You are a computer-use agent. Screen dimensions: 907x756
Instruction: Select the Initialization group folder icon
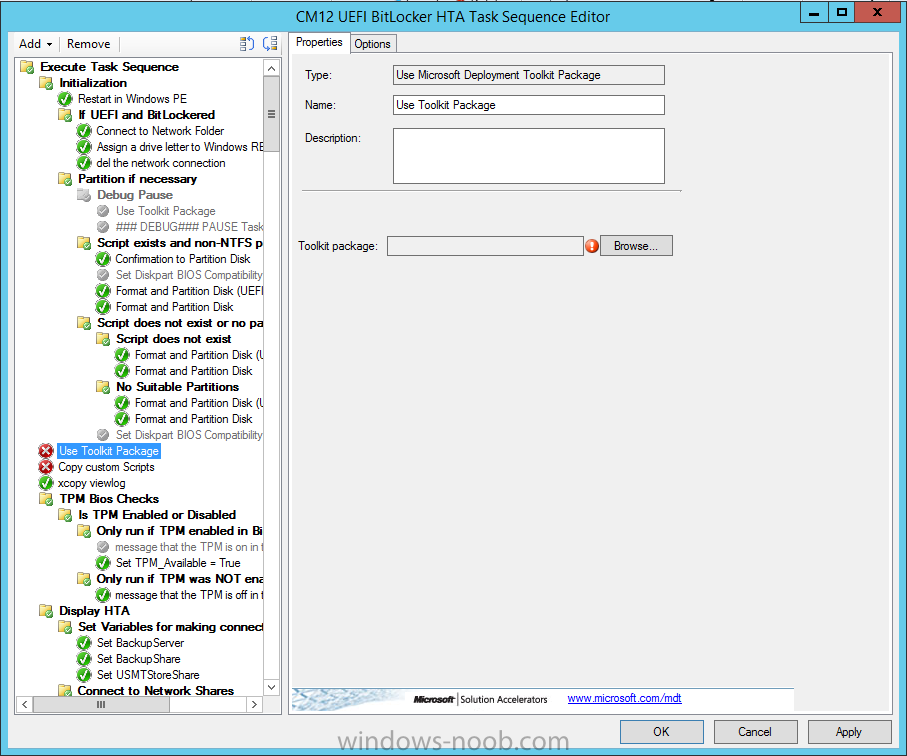[x=46, y=83]
